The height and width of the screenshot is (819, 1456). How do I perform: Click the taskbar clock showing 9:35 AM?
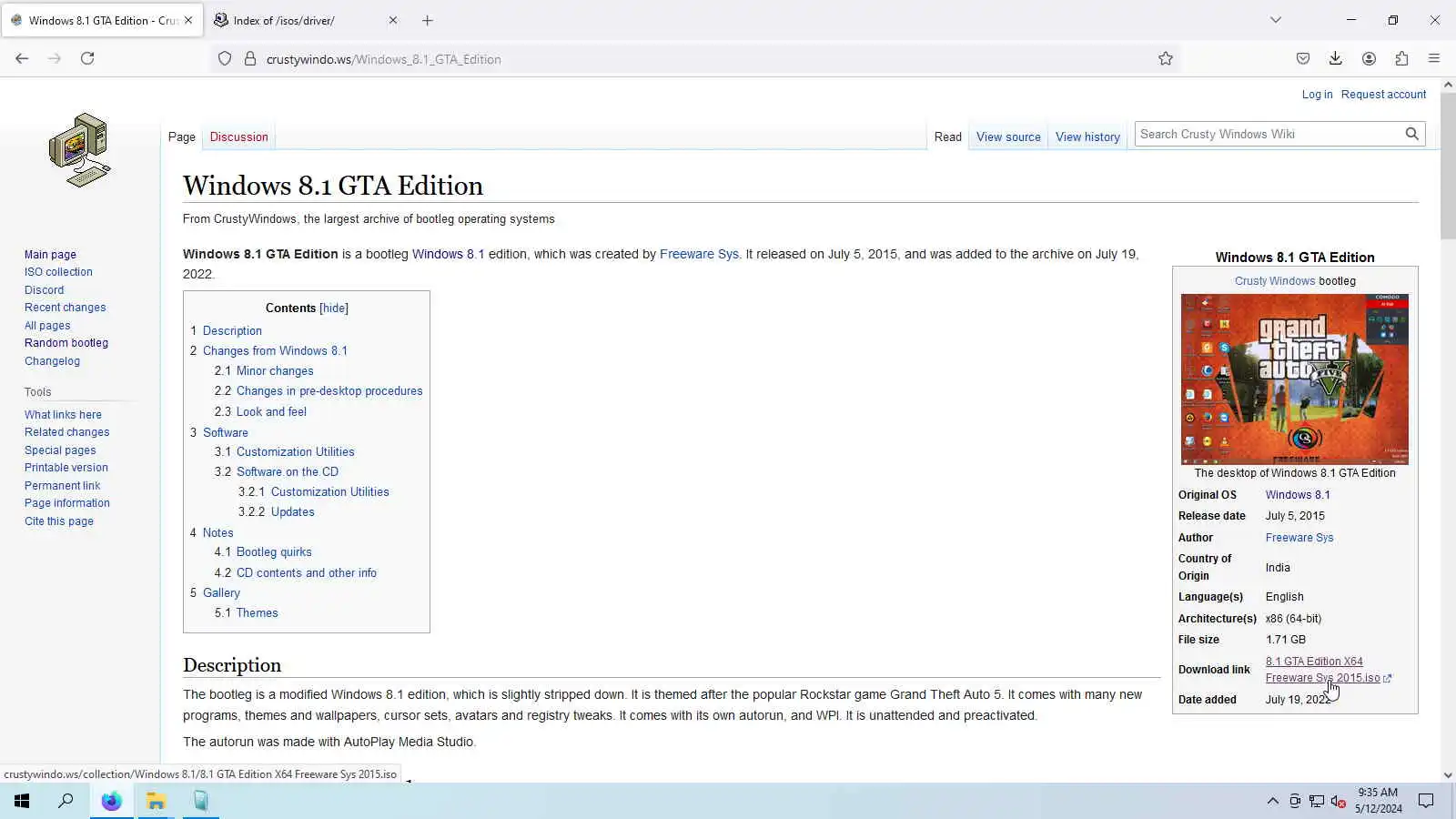(1378, 801)
